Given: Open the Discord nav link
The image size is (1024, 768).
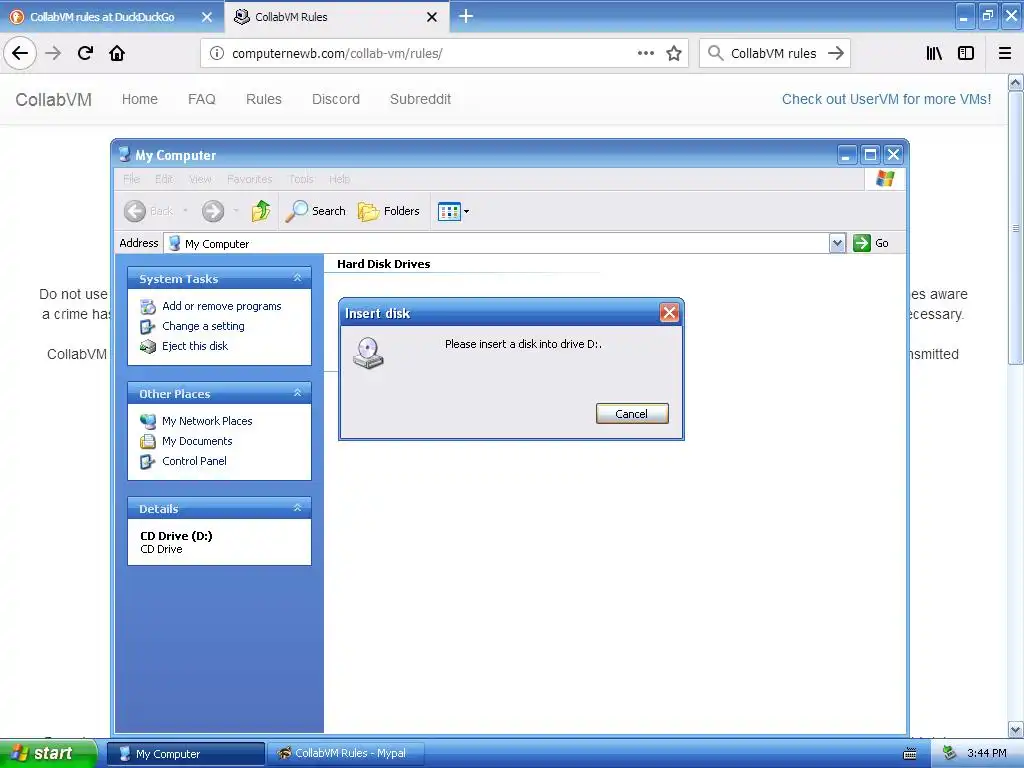Looking at the screenshot, I should point(336,99).
